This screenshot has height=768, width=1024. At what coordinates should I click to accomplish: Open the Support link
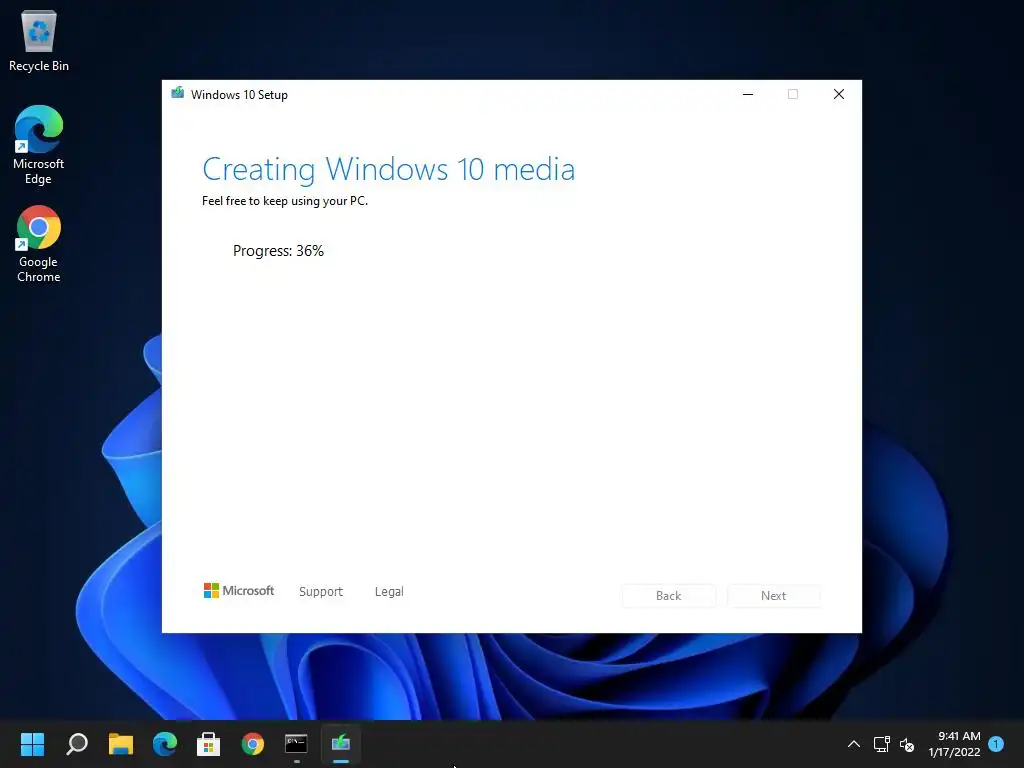321,592
